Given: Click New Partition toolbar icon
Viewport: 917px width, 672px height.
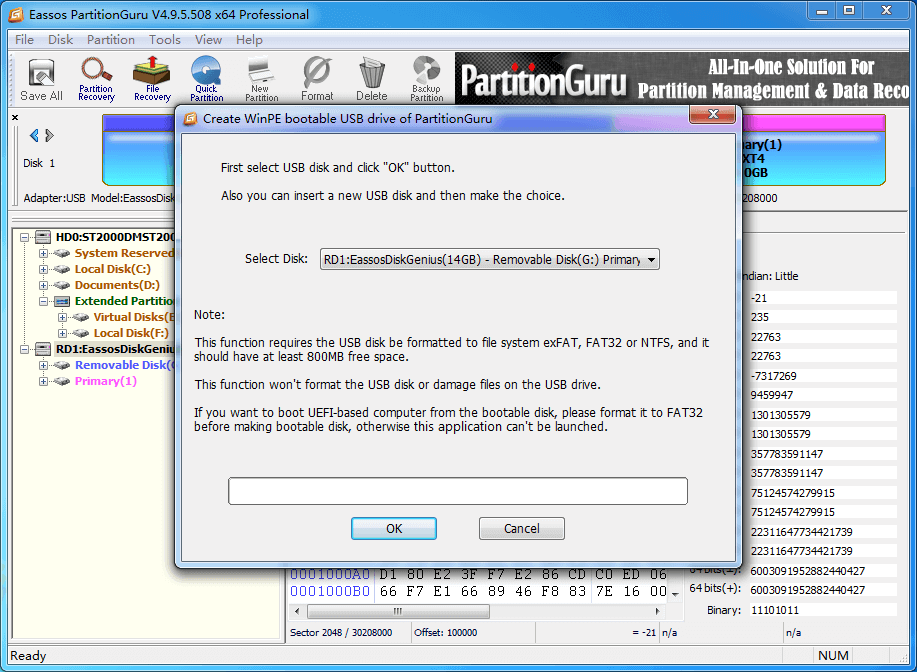Looking at the screenshot, I should 261,80.
